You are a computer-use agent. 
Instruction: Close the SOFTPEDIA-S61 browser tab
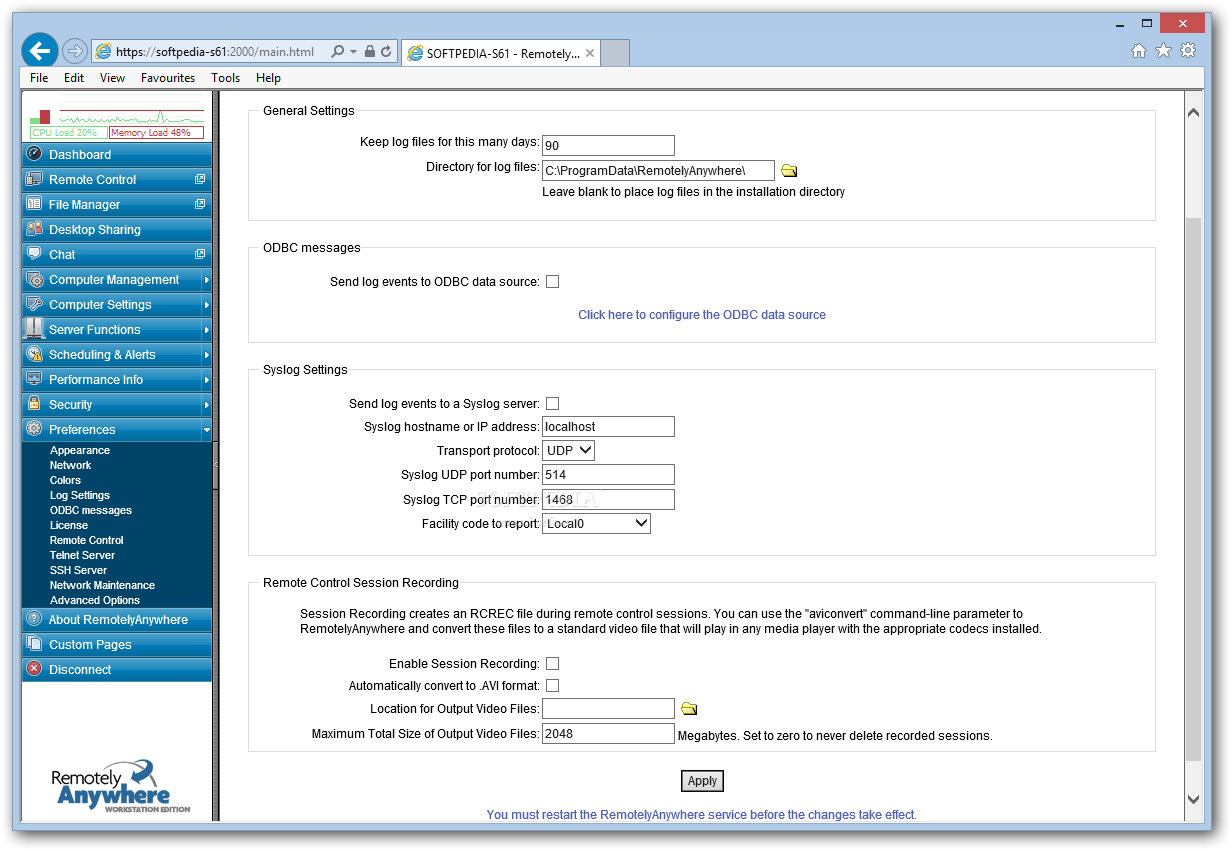coord(590,53)
